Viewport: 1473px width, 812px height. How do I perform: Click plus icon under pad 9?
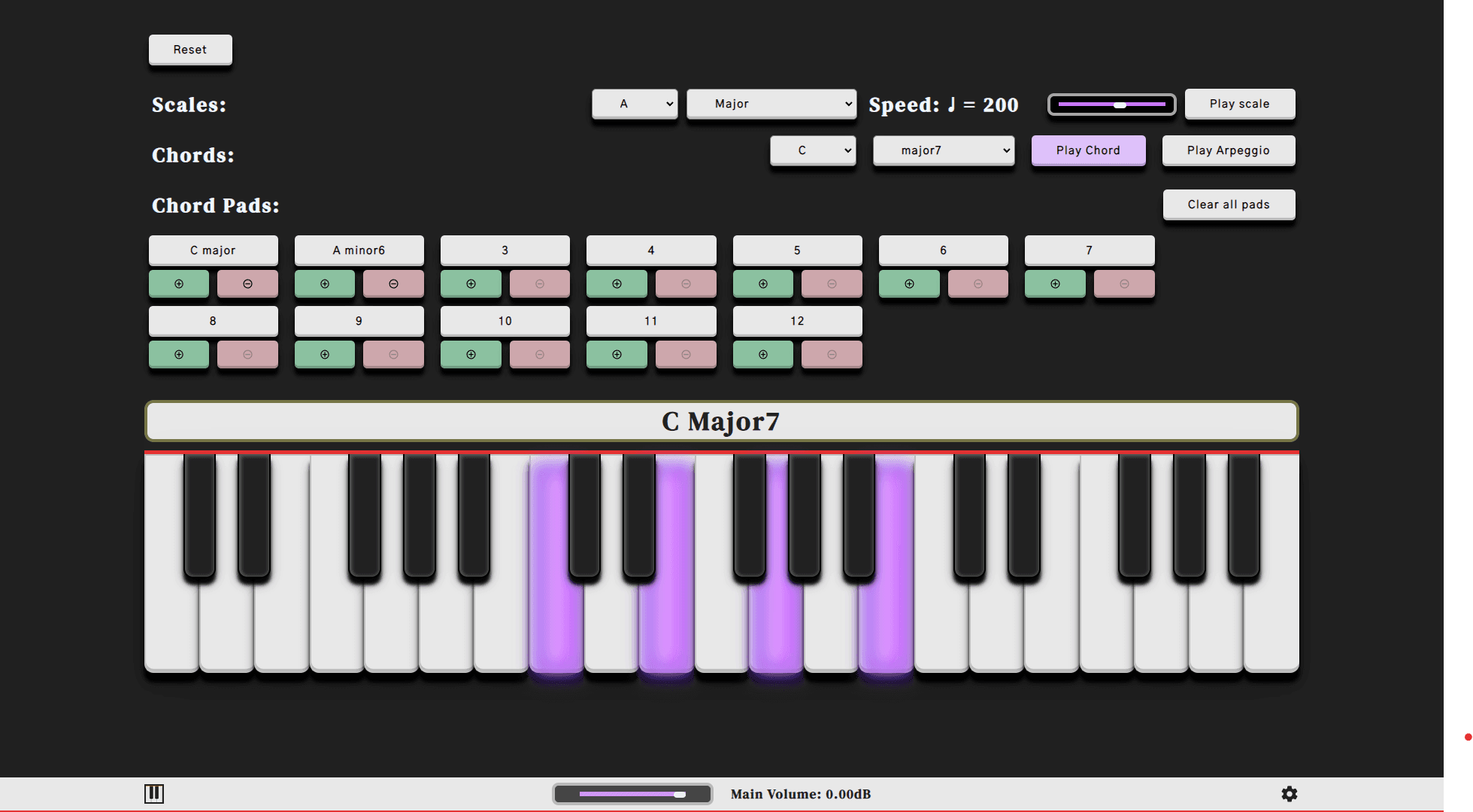click(x=325, y=355)
